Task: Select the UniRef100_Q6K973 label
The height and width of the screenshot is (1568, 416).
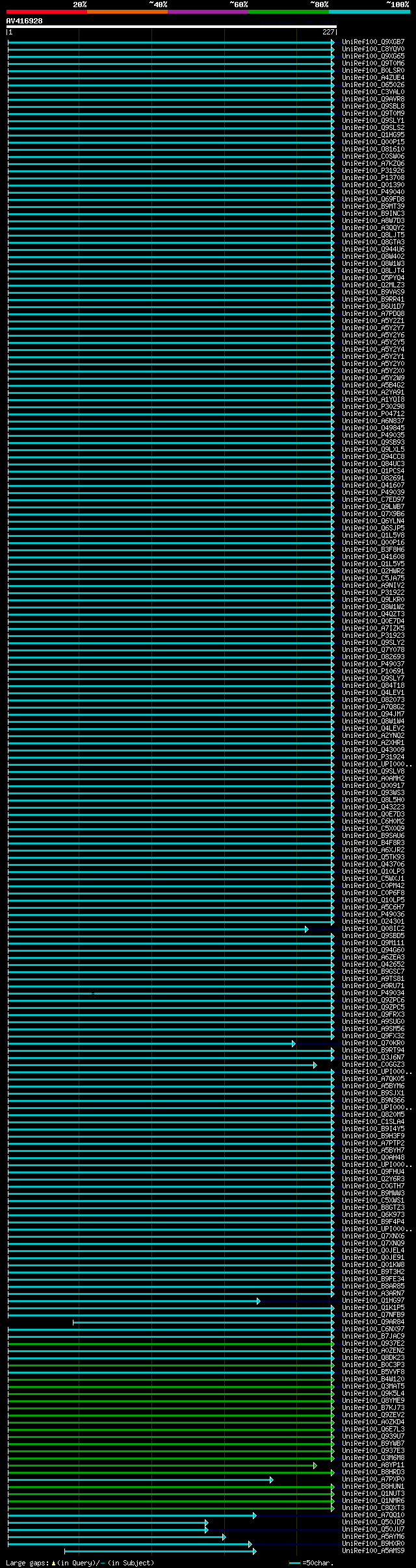Action: [x=373, y=1215]
